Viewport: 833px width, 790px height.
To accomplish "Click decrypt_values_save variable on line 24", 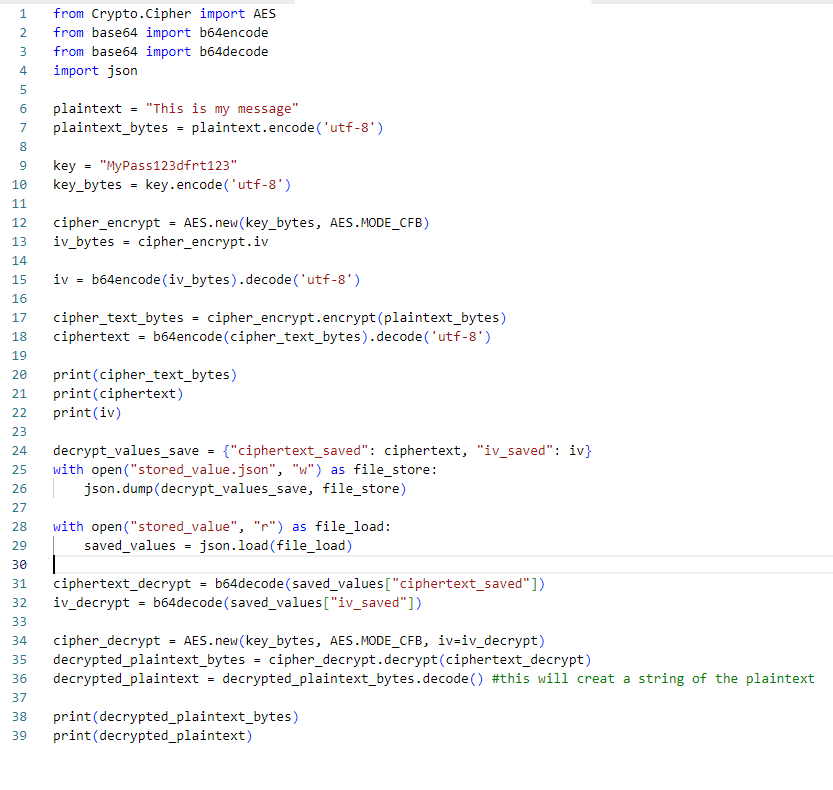I will click(x=126, y=451).
